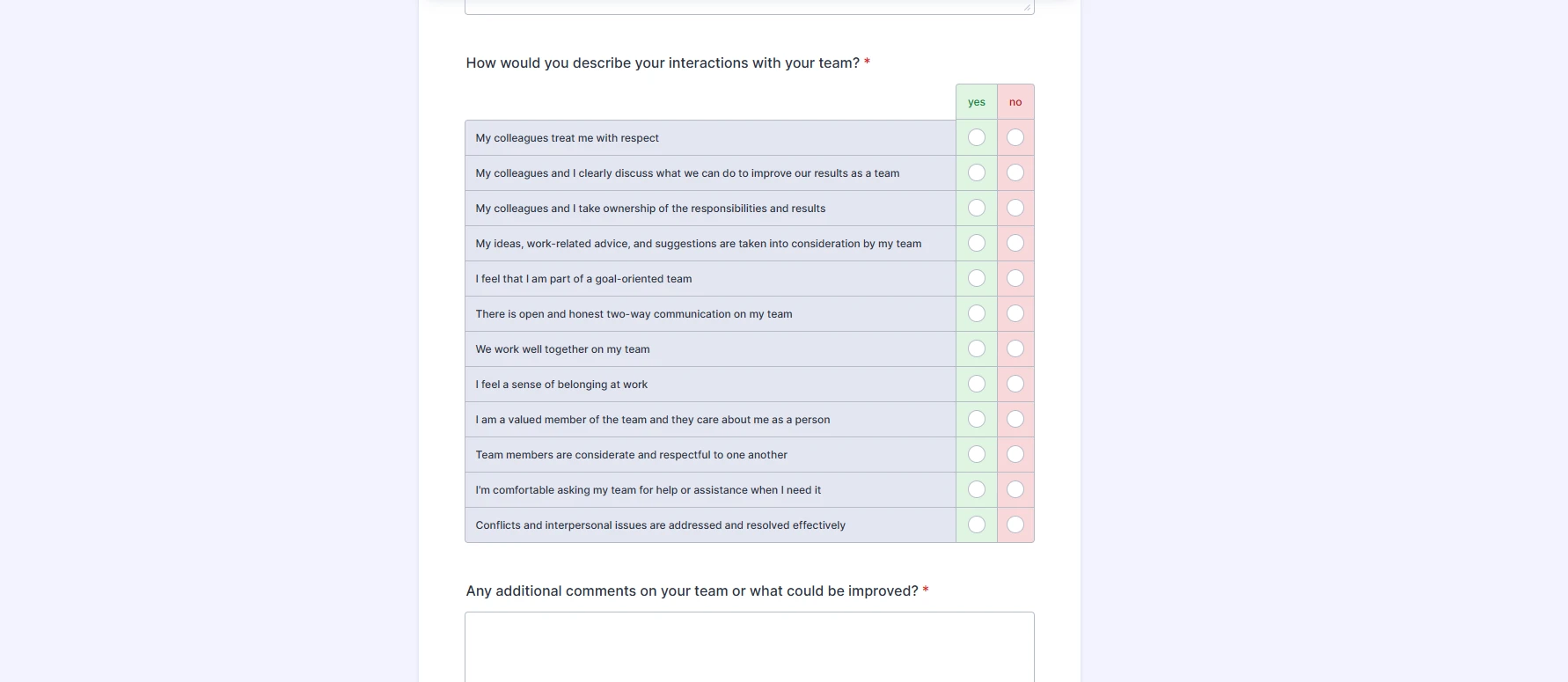Viewport: 1568px width, 682px height.
Task: Select 'no' for colleagues treat me with respect
Action: pyautogui.click(x=1015, y=137)
